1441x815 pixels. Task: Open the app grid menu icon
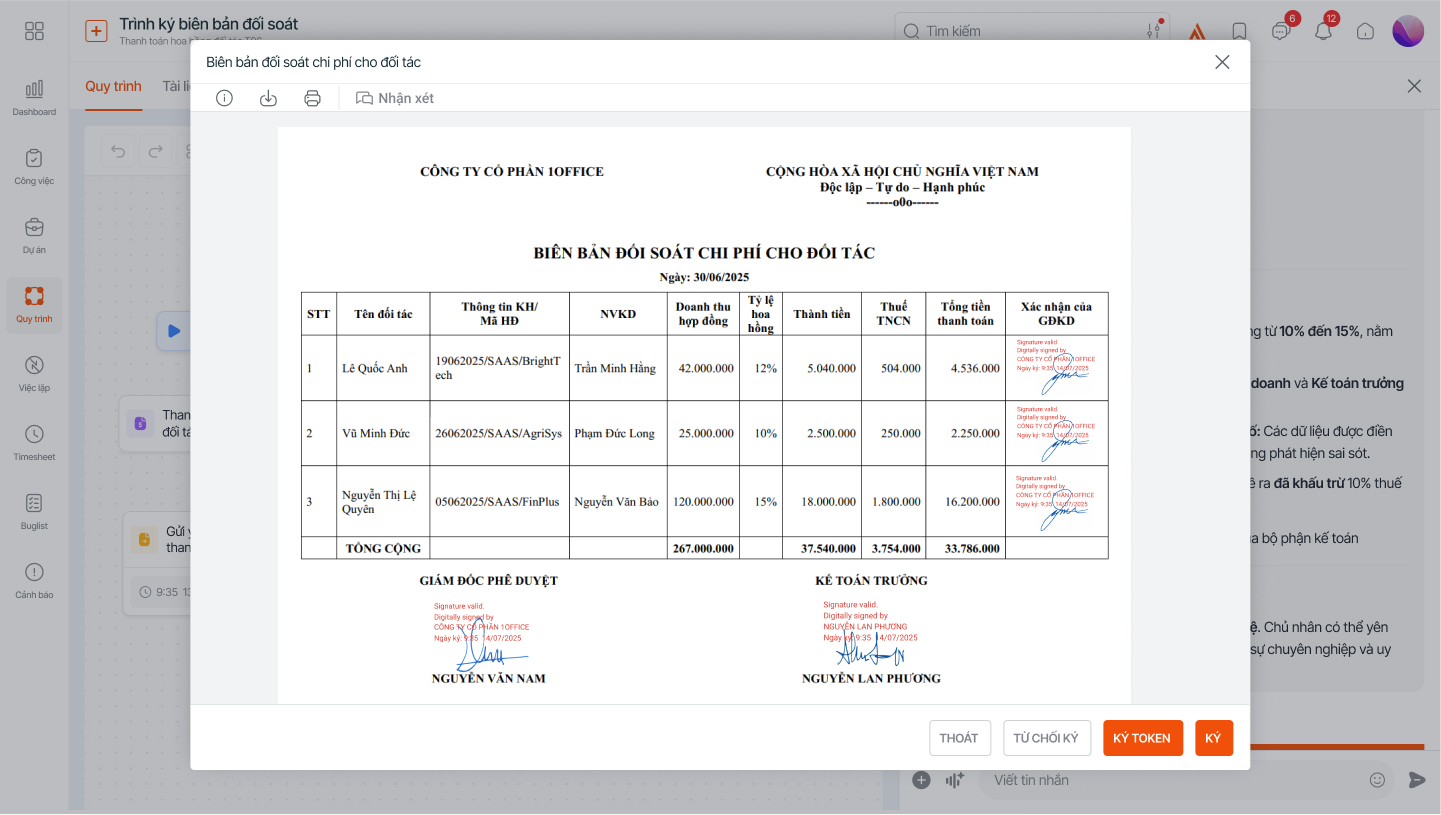pos(34,31)
